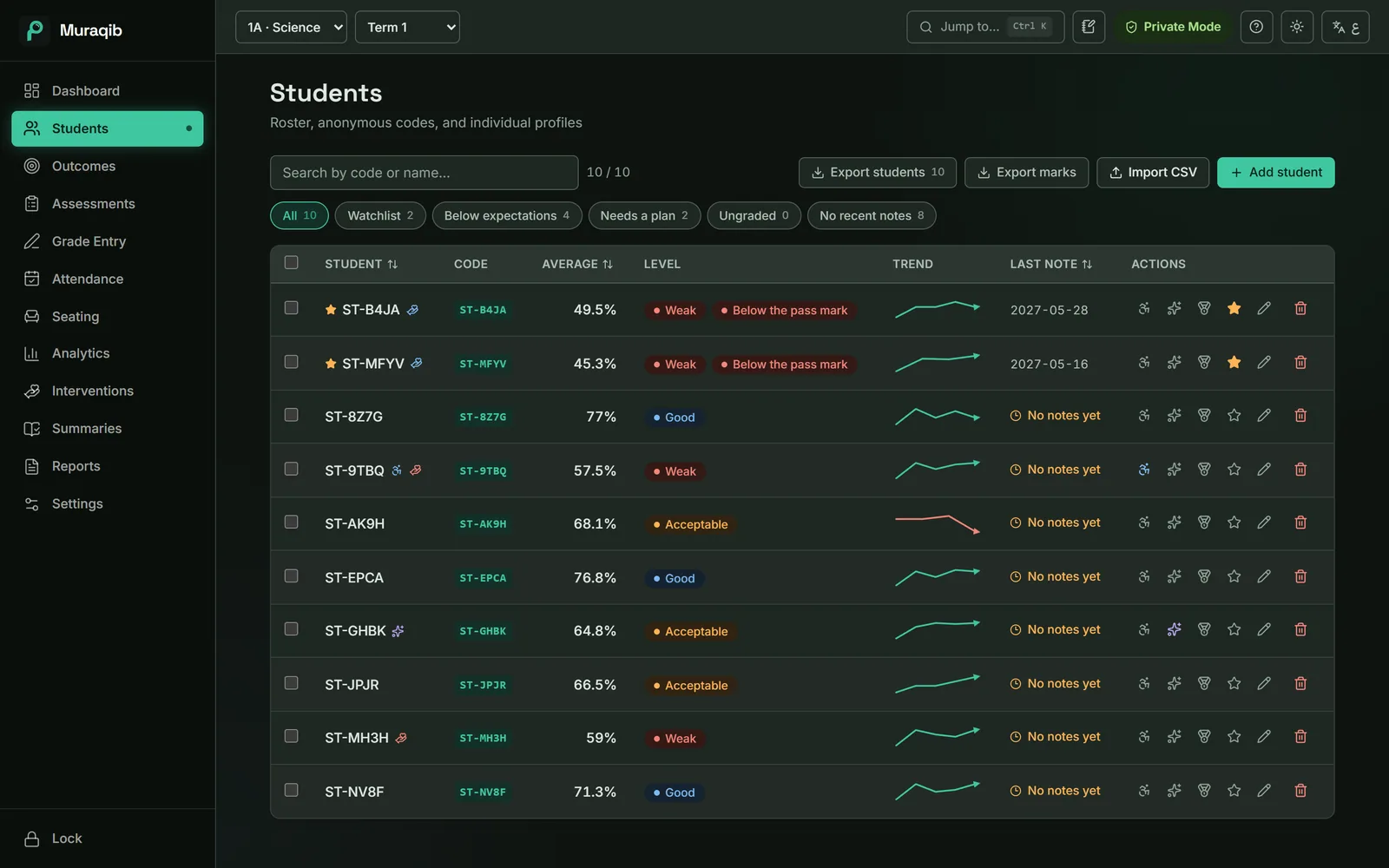Edit student ST-B4JA with pencil icon
Viewport: 1389px width, 868px height.
point(1264,309)
